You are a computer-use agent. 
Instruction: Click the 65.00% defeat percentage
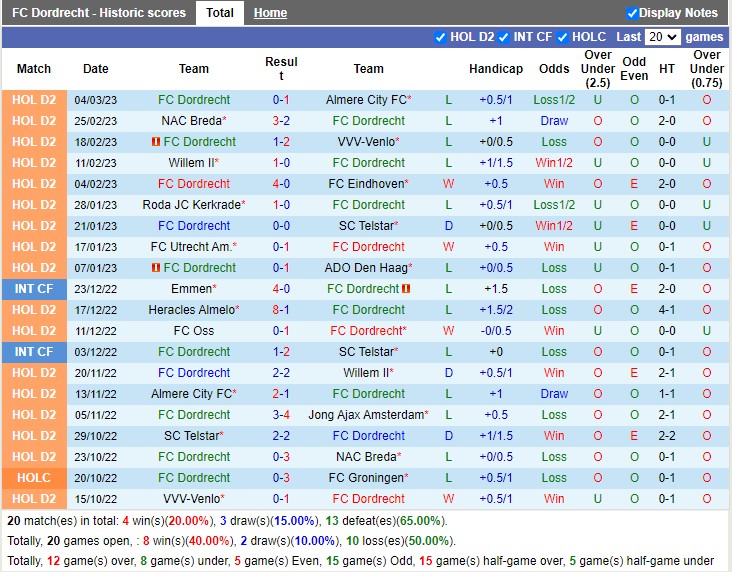click(422, 521)
